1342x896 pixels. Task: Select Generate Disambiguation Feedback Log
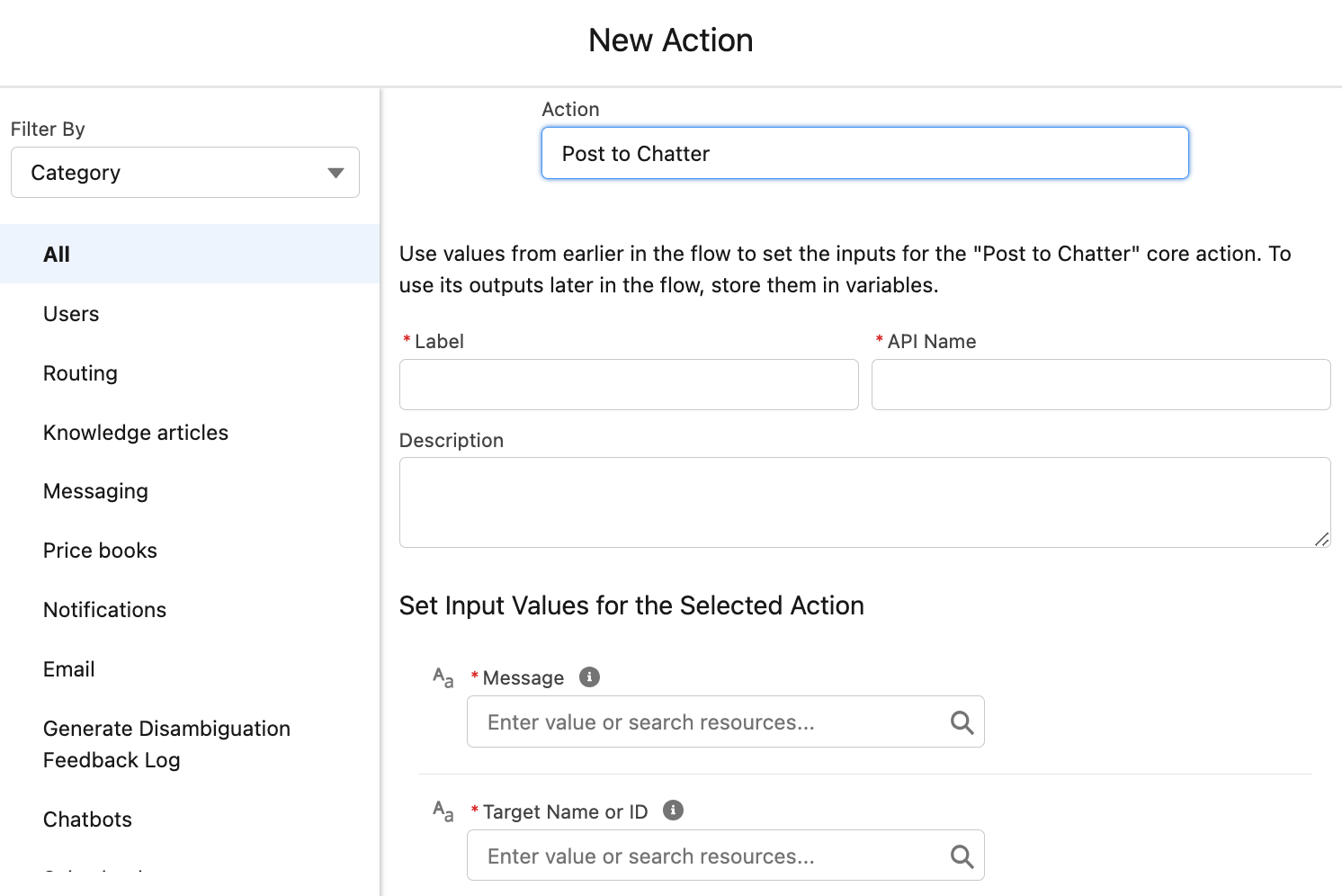point(166,743)
